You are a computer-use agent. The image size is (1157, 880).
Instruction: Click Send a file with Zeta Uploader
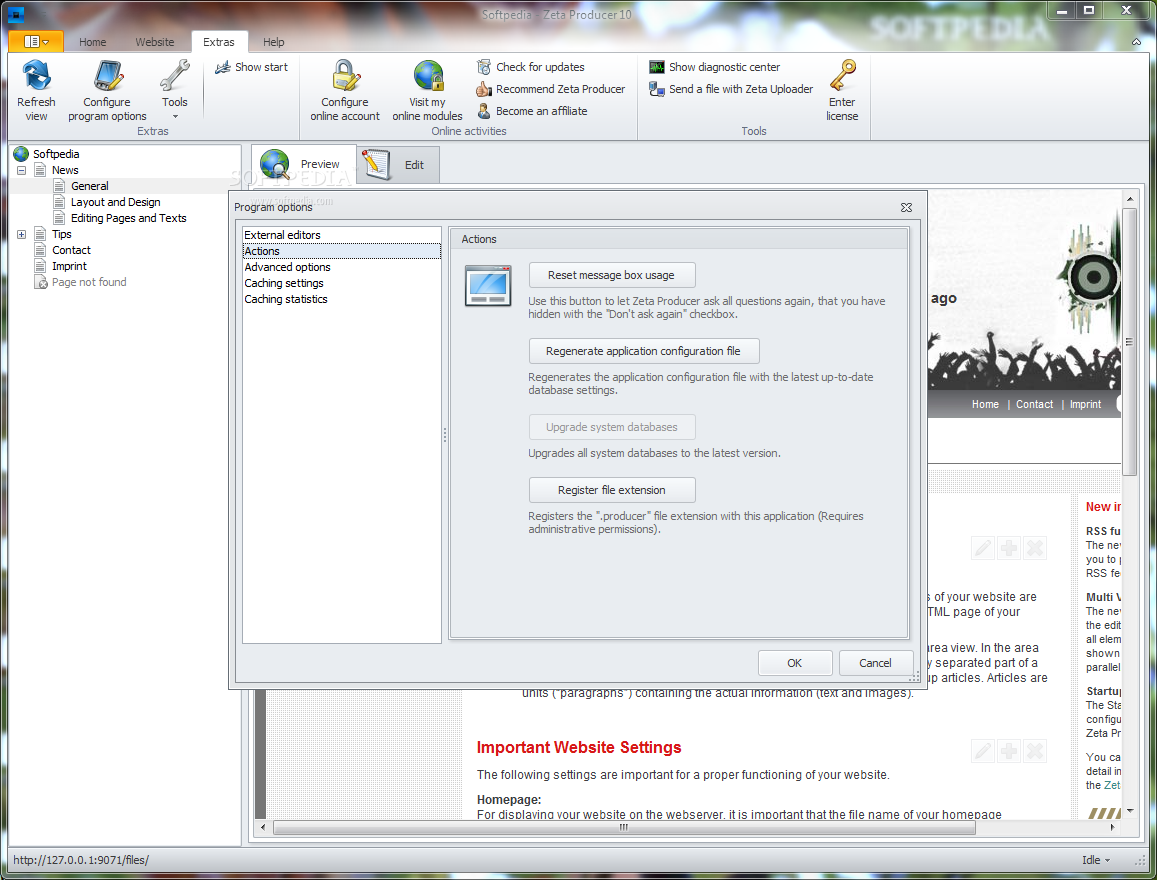click(x=731, y=89)
